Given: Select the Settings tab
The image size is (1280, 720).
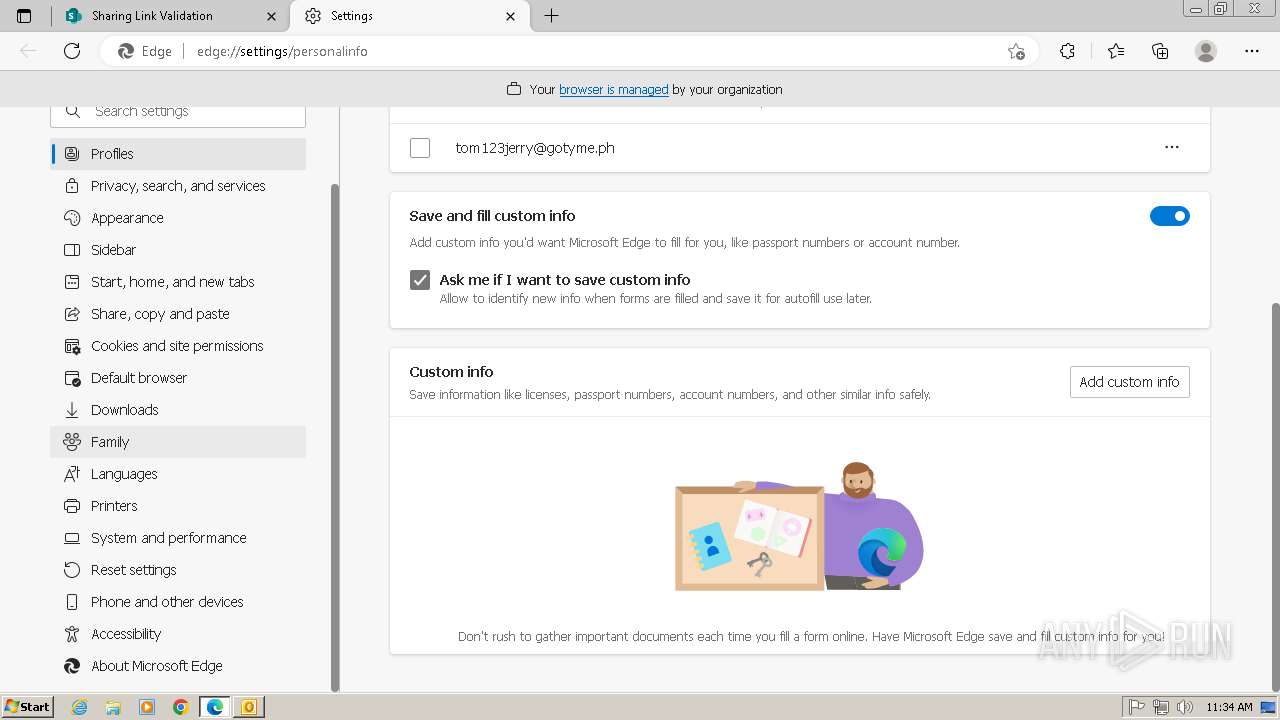Looking at the screenshot, I should point(410,16).
